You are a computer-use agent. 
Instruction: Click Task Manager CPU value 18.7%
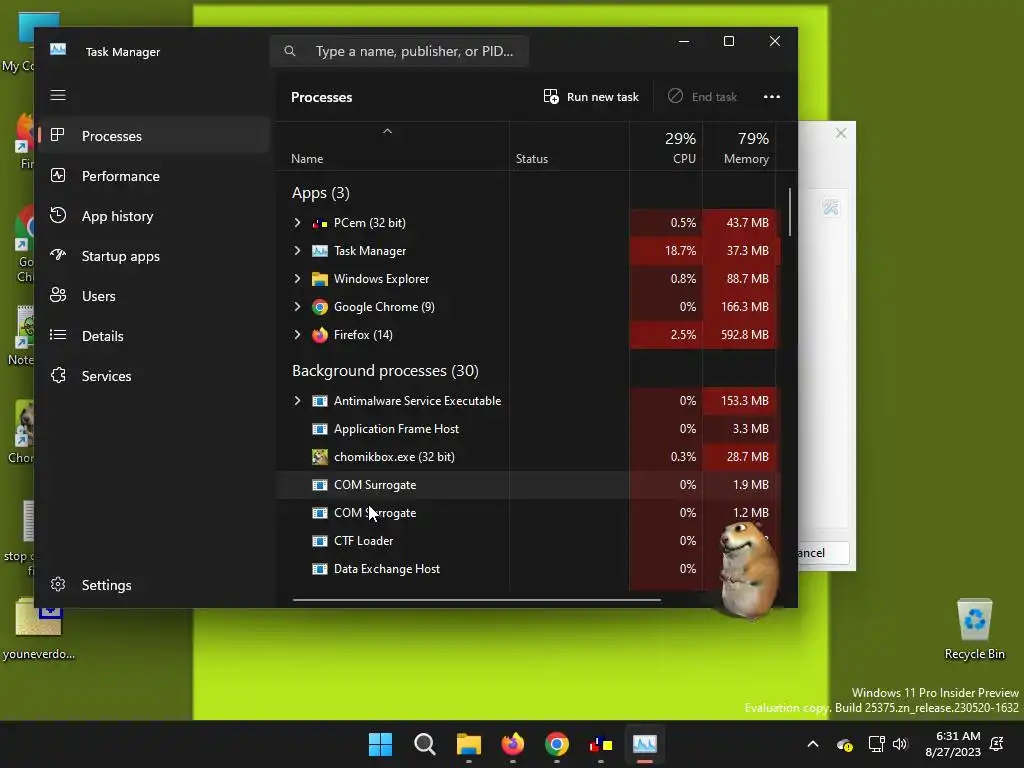click(680, 251)
